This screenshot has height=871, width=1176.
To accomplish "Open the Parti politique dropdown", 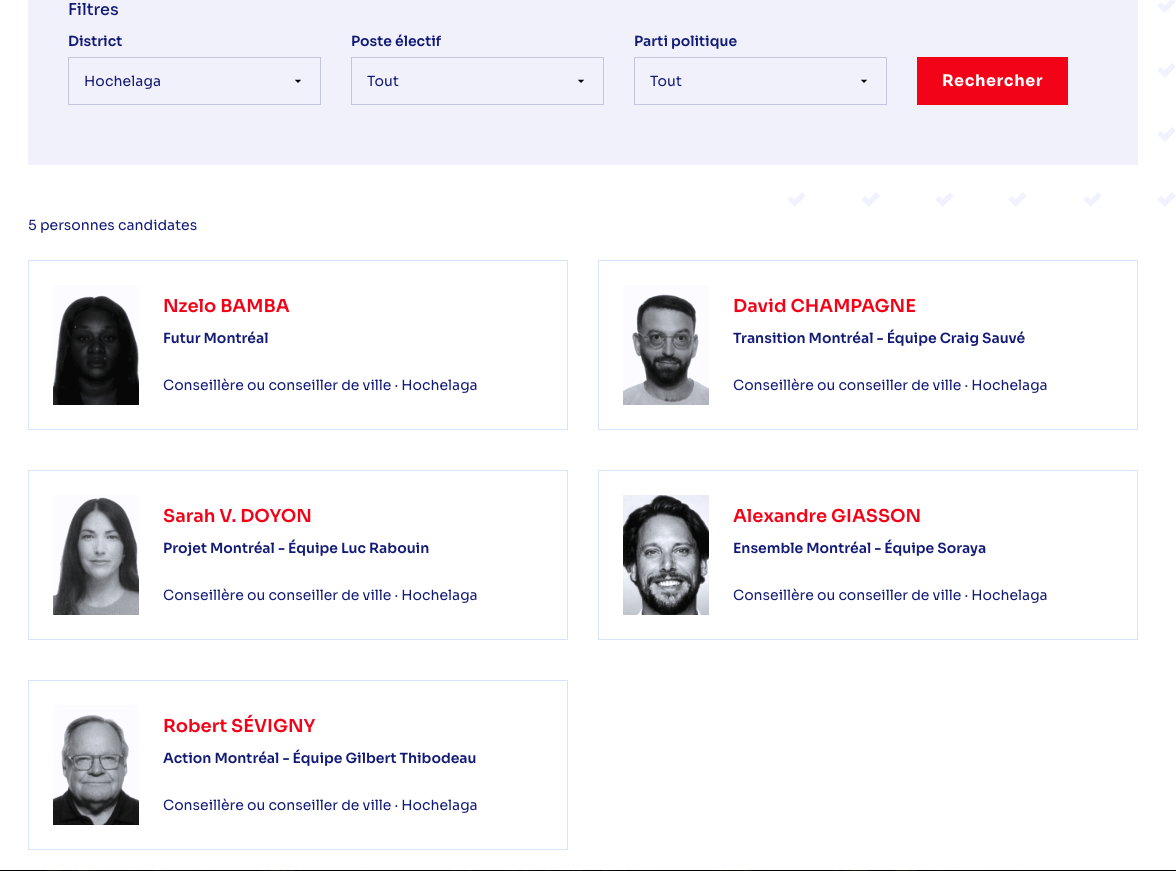I will [x=759, y=81].
